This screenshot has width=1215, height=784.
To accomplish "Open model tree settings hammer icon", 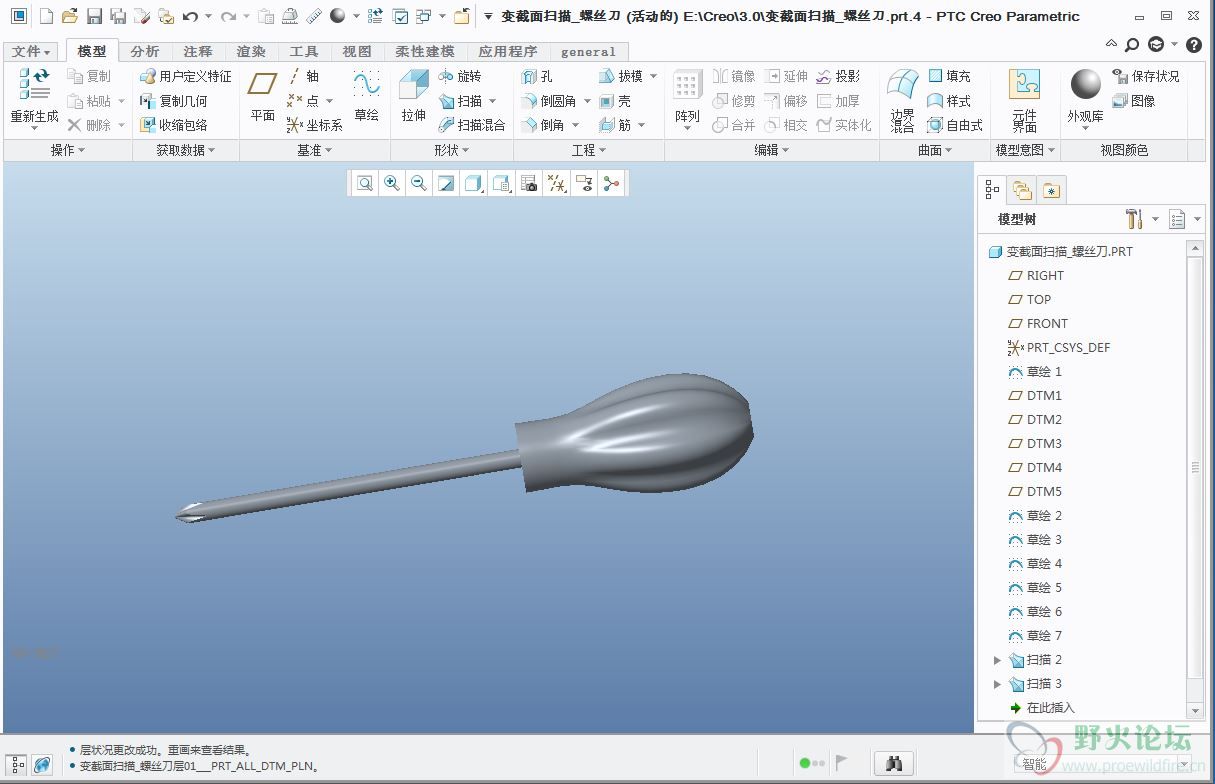I will tap(1133, 219).
